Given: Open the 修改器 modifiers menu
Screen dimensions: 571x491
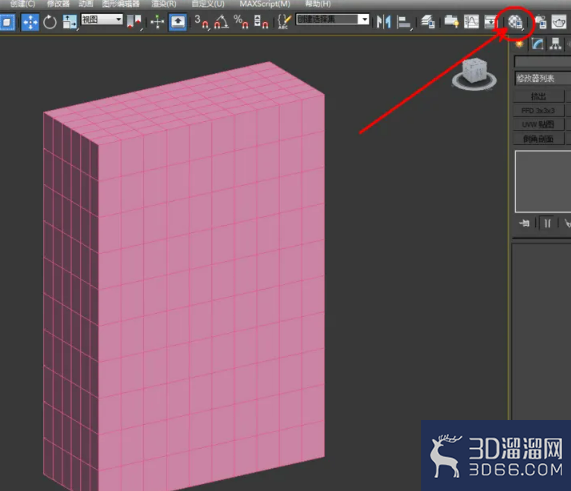Looking at the screenshot, I should [58, 4].
